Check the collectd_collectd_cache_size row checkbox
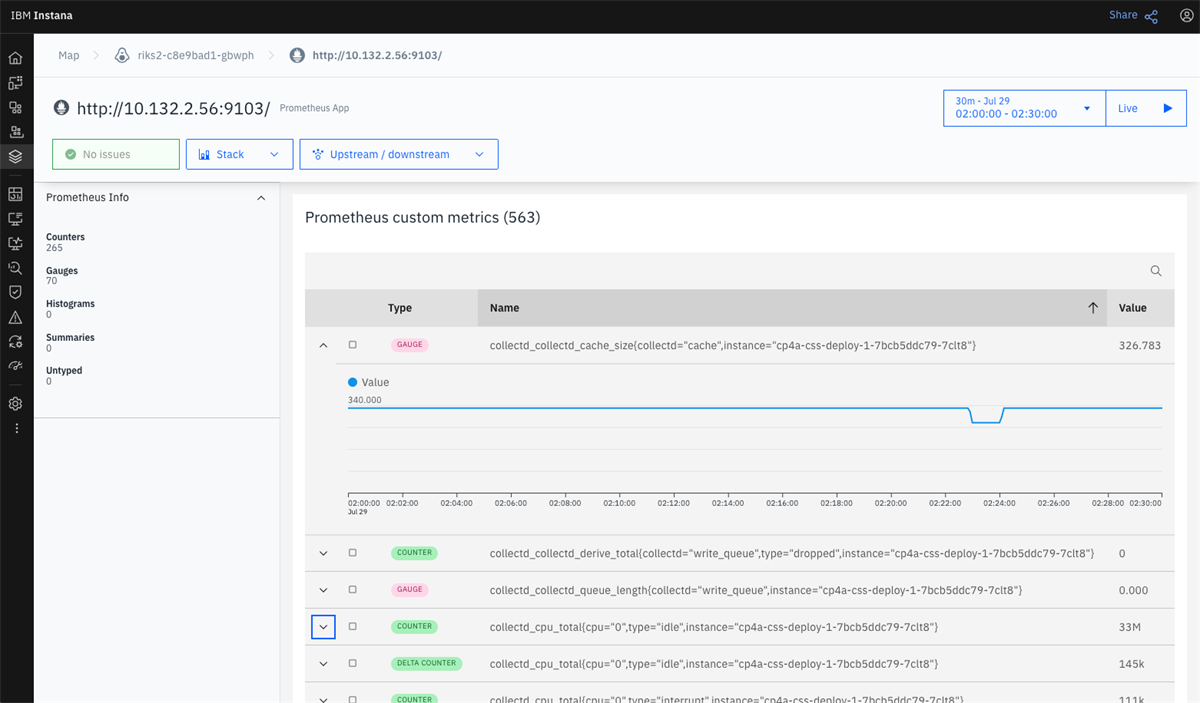The height and width of the screenshot is (703, 1200). coord(352,345)
